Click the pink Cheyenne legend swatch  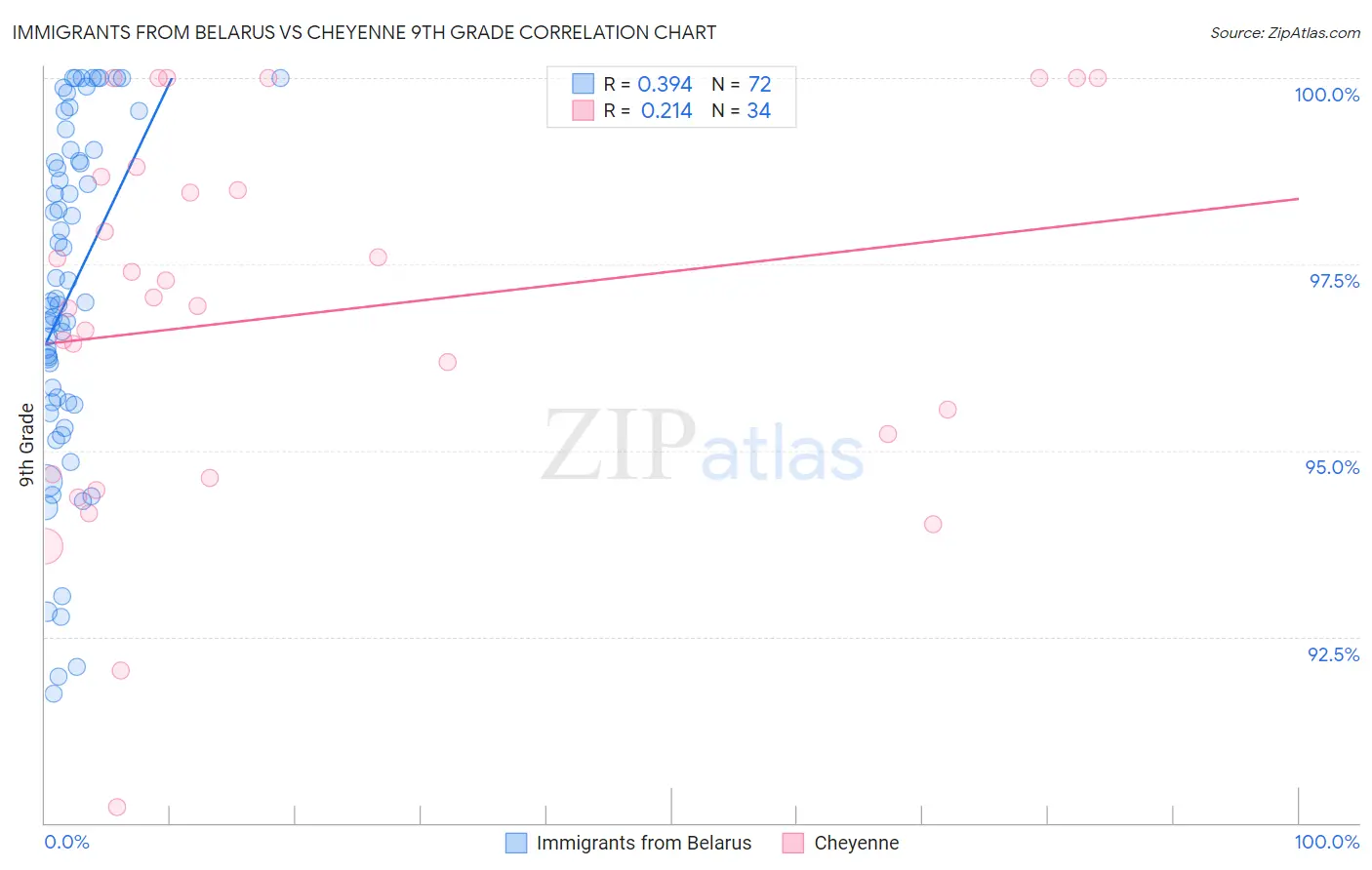(793, 843)
